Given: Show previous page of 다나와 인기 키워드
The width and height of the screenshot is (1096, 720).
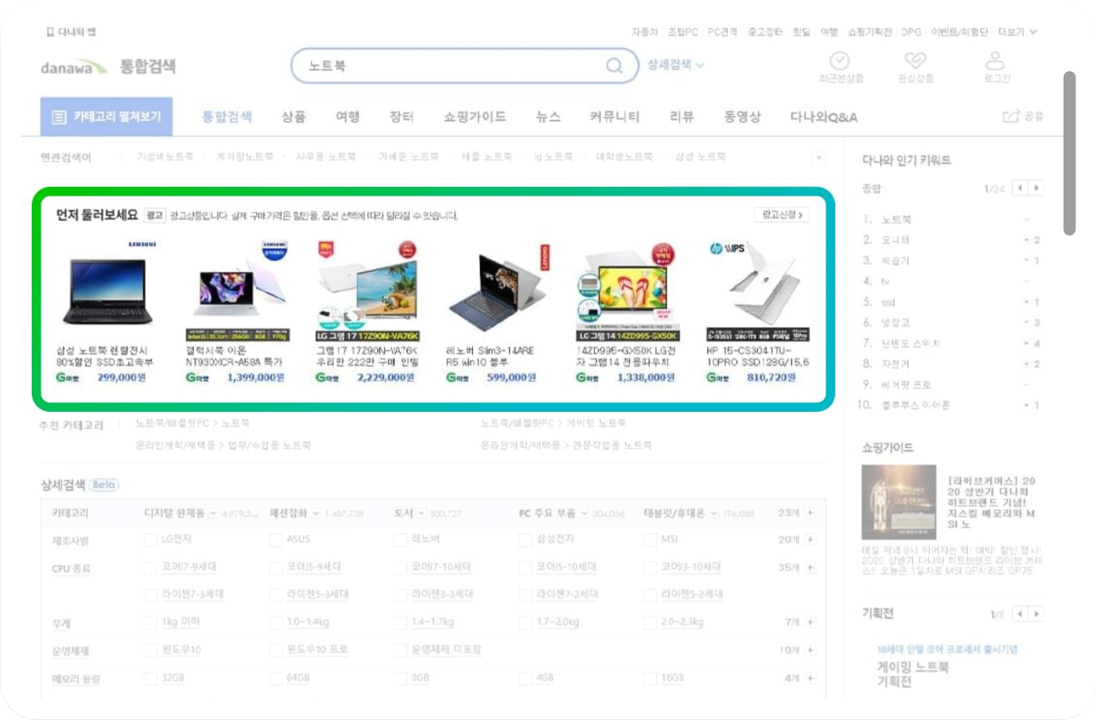Looking at the screenshot, I should pyautogui.click(x=1021, y=188).
